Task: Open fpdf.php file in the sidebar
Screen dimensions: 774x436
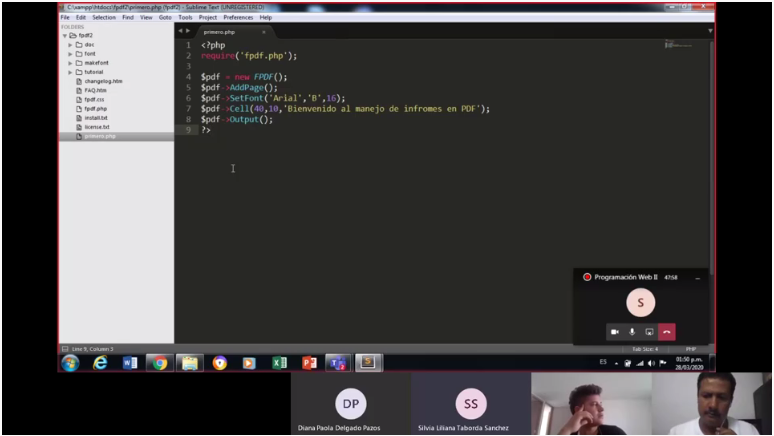Action: pos(96,109)
